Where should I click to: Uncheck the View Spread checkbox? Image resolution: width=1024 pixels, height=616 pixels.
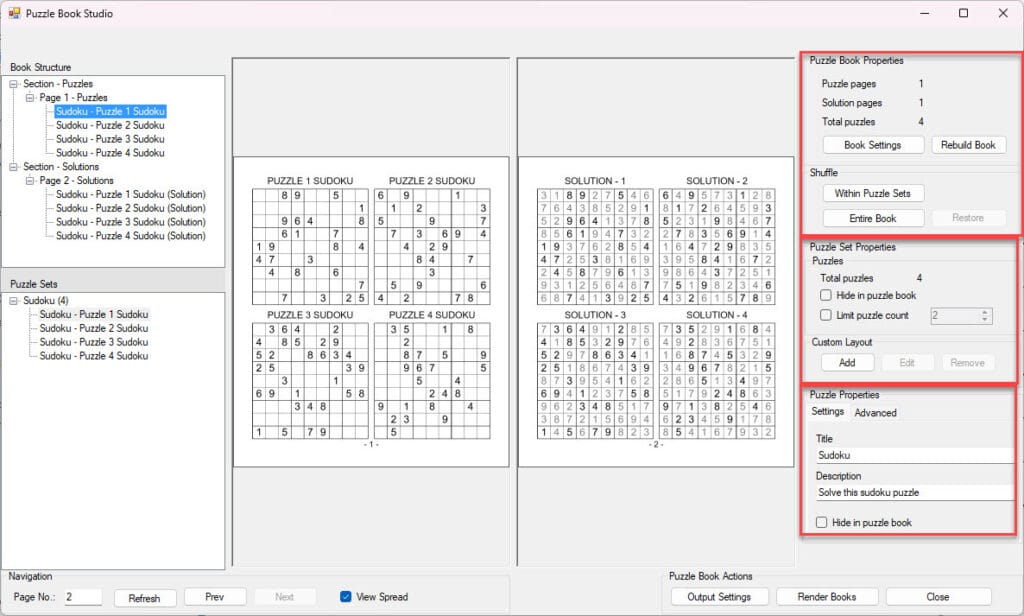tap(346, 597)
